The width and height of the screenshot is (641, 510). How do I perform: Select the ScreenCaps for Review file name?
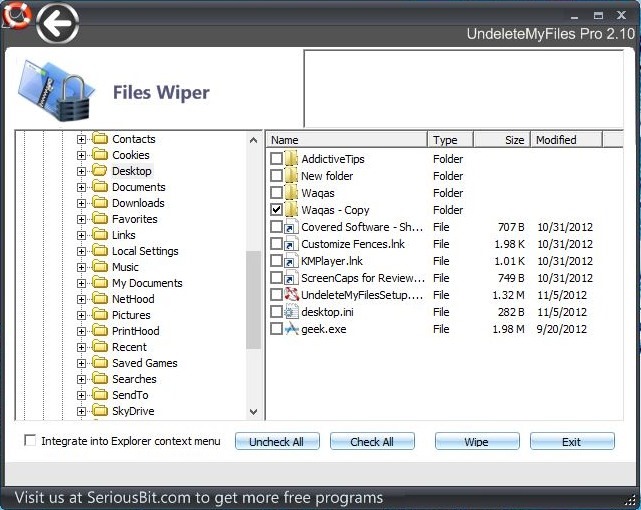tap(363, 278)
